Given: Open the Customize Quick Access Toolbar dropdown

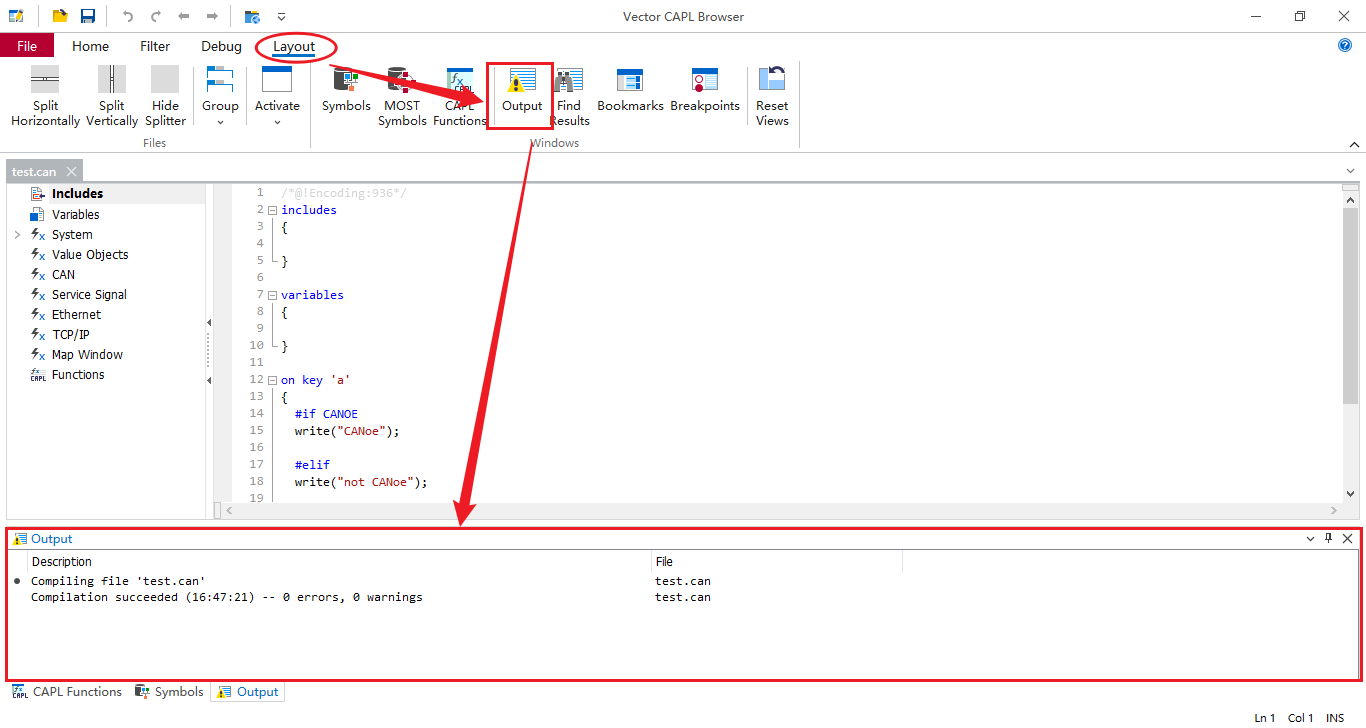Looking at the screenshot, I should click(x=281, y=17).
